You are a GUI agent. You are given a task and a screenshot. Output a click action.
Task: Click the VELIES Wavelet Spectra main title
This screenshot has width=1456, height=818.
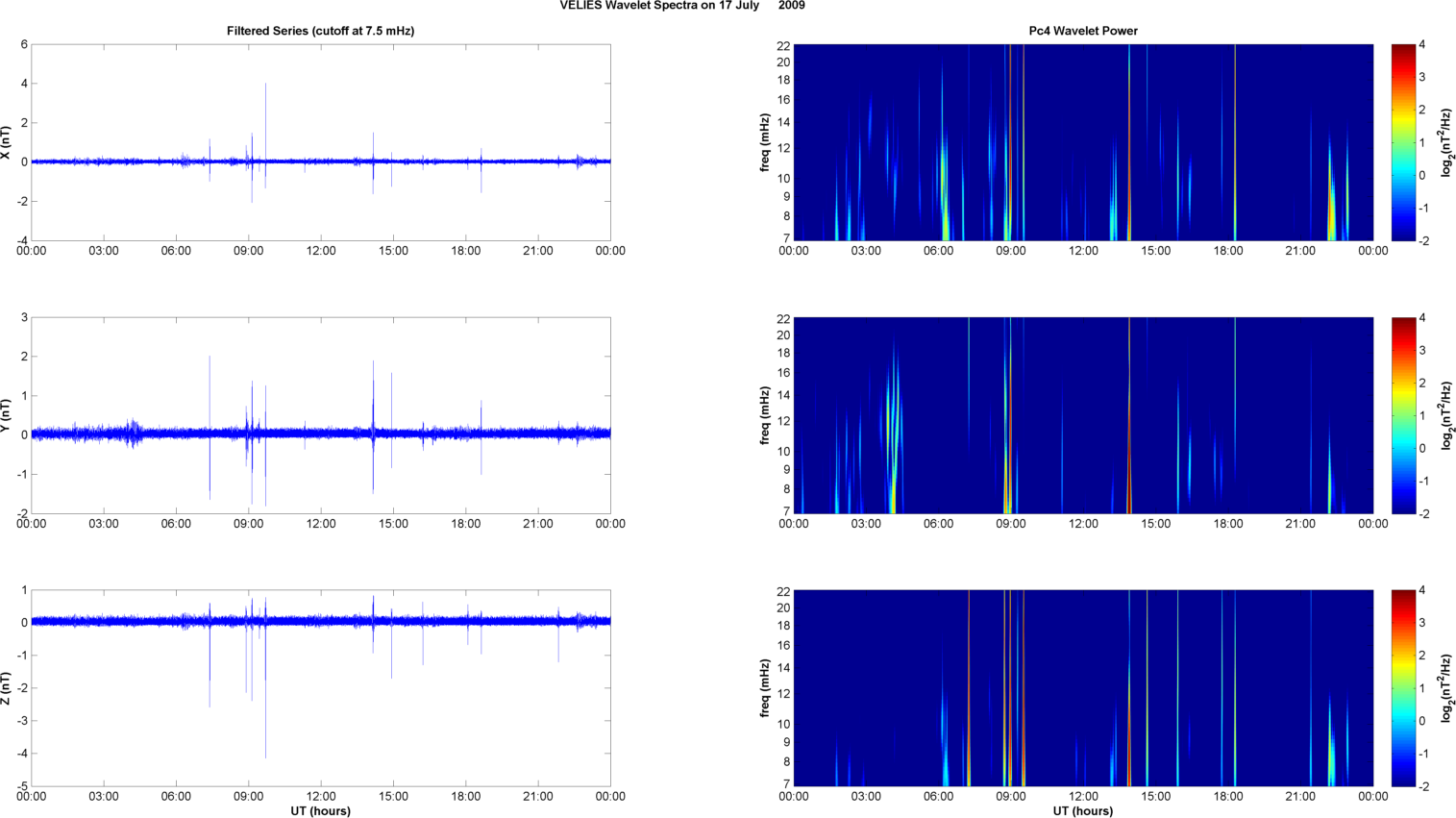682,6
